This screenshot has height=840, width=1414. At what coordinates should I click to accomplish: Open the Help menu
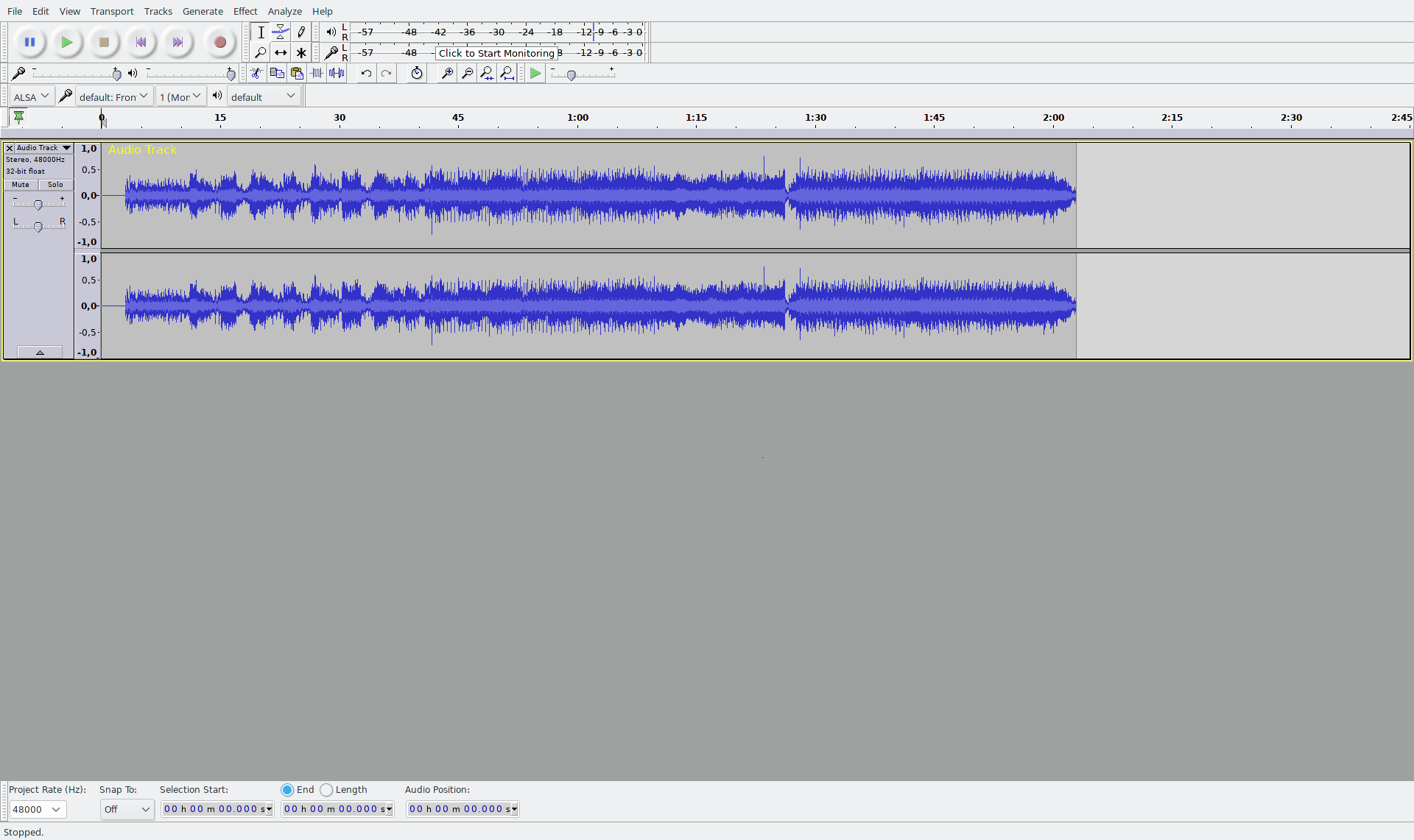pyautogui.click(x=322, y=11)
